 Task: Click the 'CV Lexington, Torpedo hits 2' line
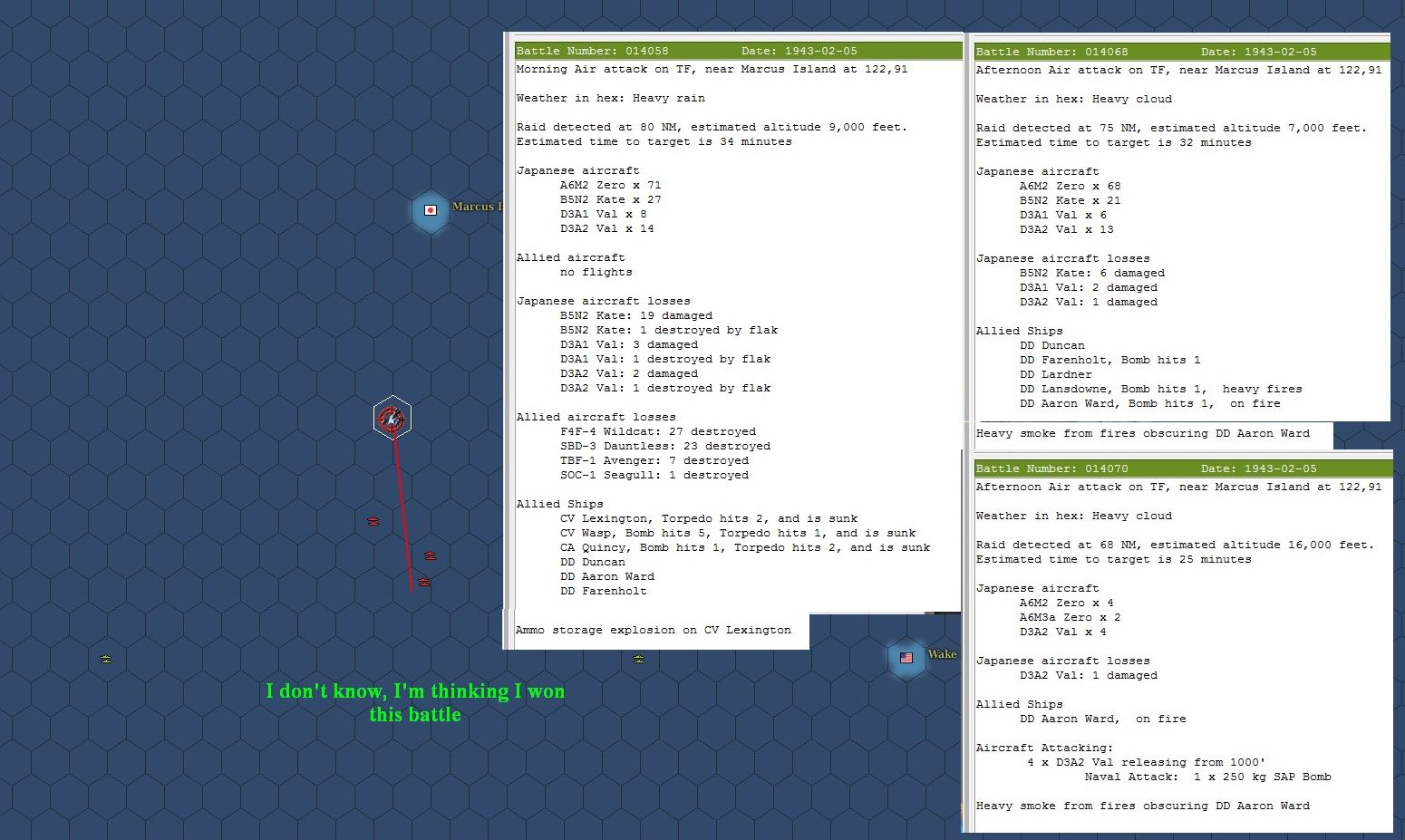(708, 518)
